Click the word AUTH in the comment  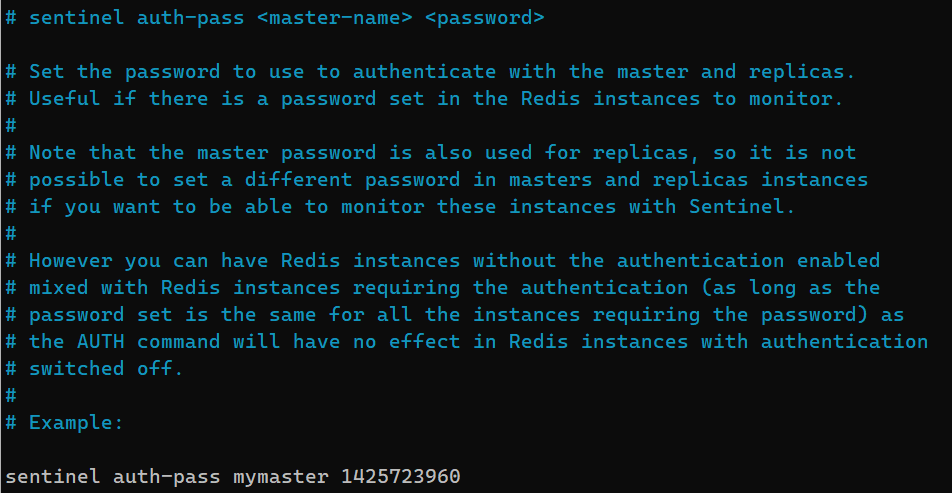pyautogui.click(x=101, y=342)
